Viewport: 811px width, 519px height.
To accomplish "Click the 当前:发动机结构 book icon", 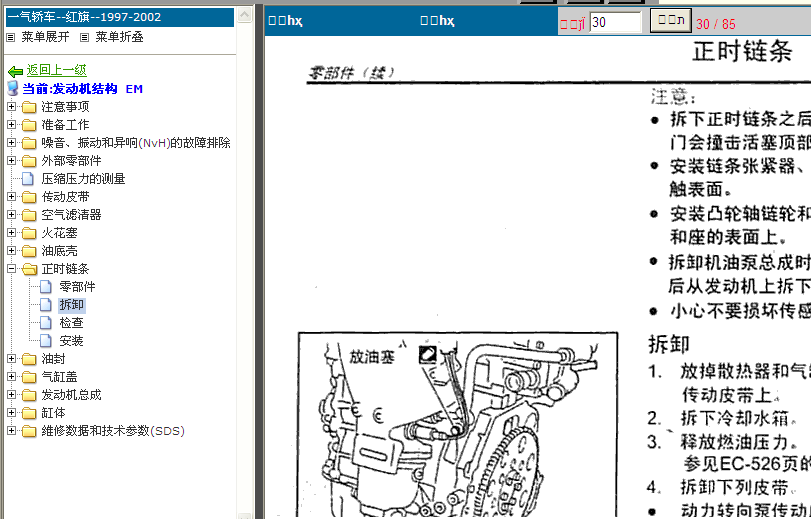I will coord(13,88).
